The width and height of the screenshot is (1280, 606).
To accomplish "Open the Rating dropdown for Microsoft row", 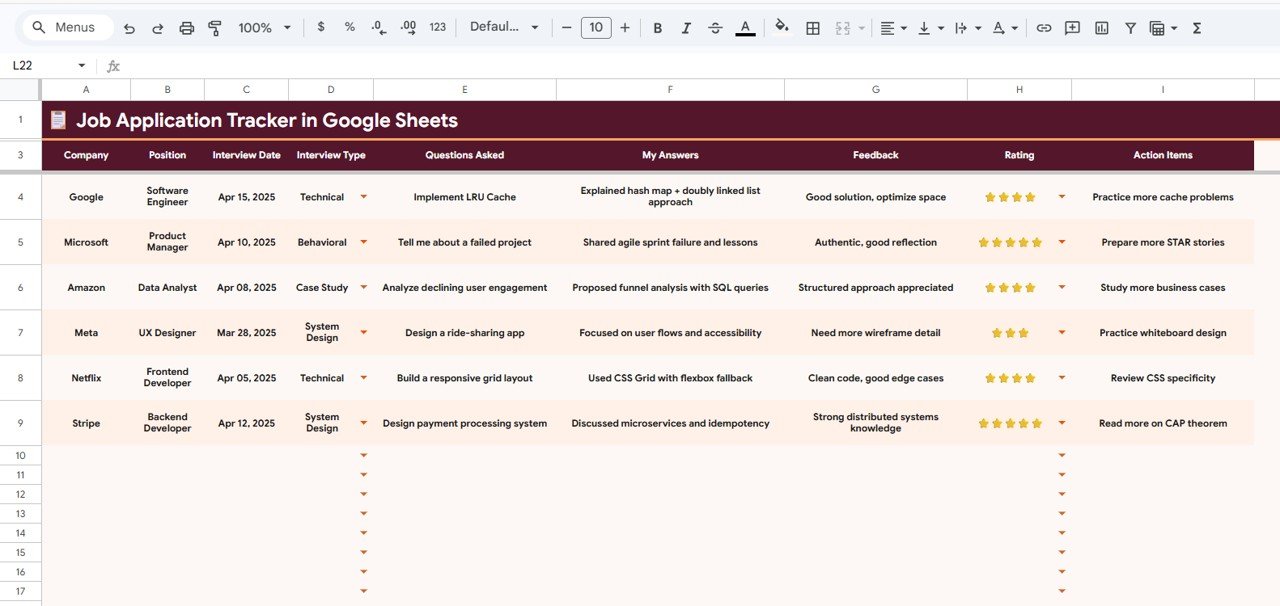I will (1061, 242).
